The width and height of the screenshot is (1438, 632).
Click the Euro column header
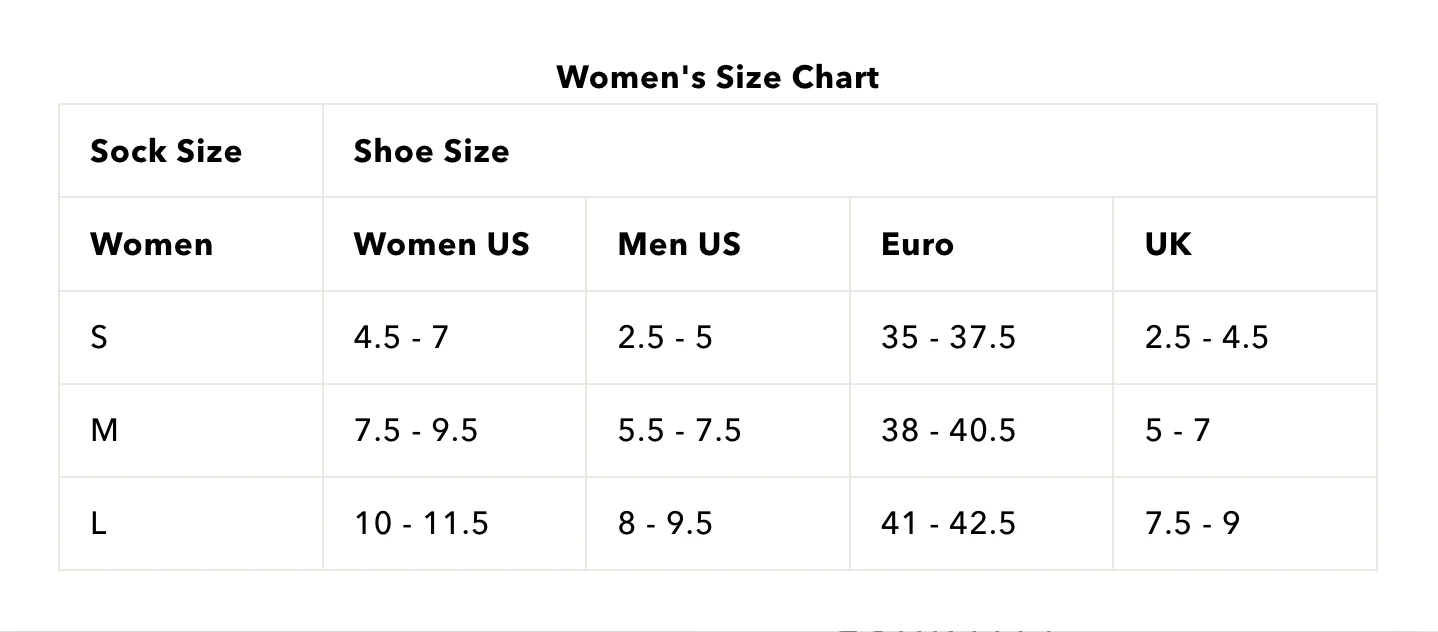[982, 244]
